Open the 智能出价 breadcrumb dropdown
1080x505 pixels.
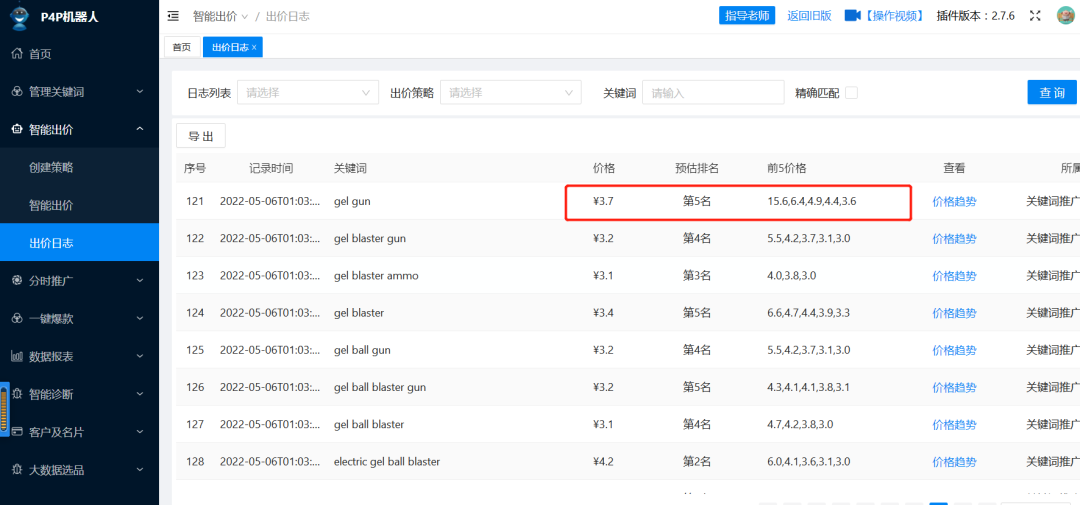tap(220, 16)
